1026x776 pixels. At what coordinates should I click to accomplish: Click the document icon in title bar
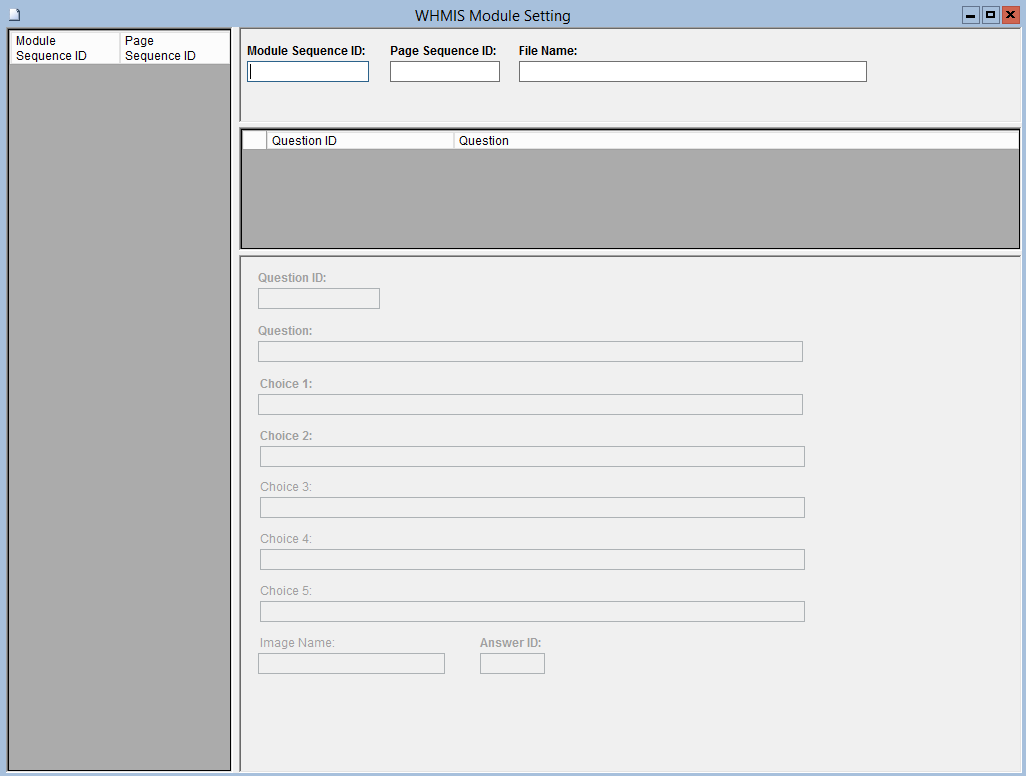(14, 15)
